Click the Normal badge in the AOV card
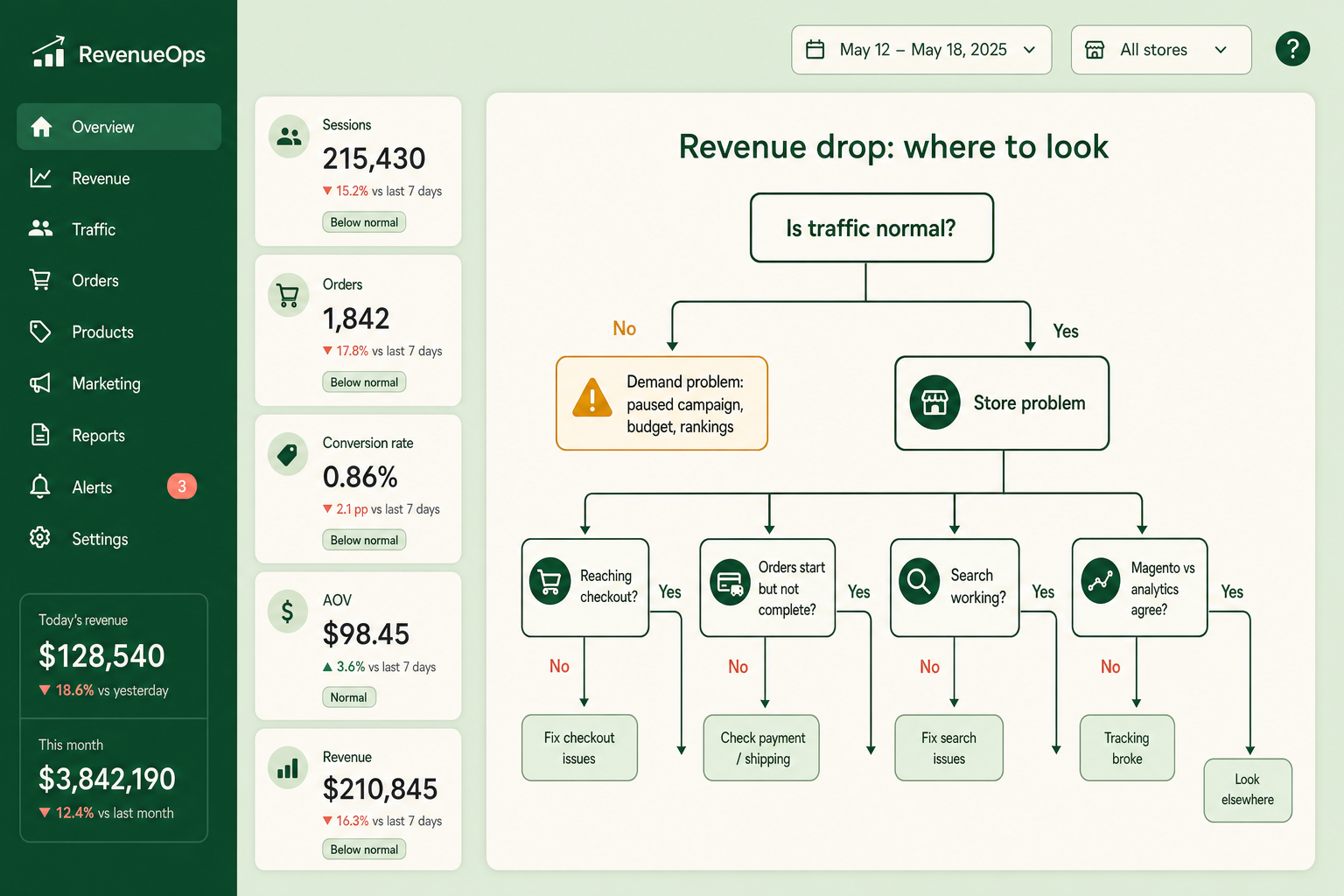 coord(349,697)
